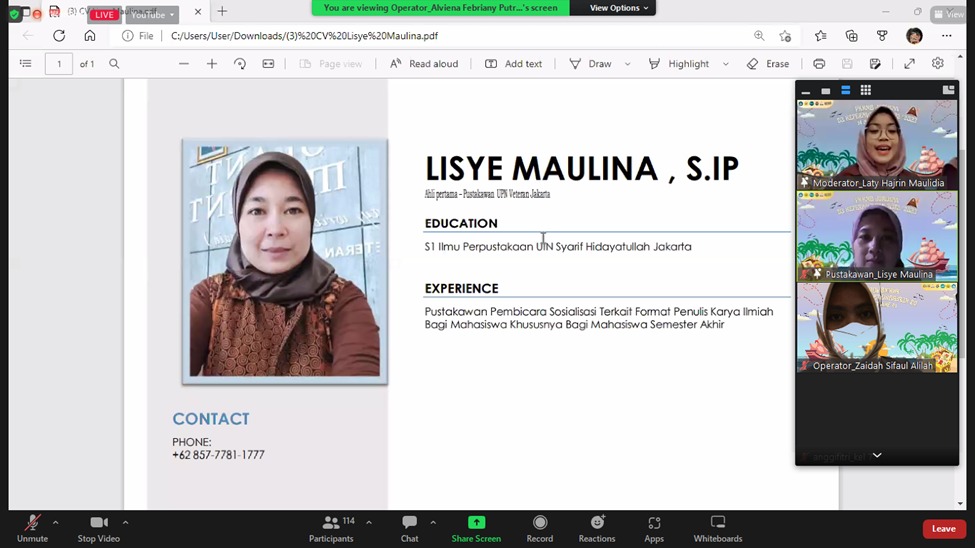This screenshot has height=548, width=975.
Task: Expand video options arrow beside Stop Video
Action: pos(125,522)
